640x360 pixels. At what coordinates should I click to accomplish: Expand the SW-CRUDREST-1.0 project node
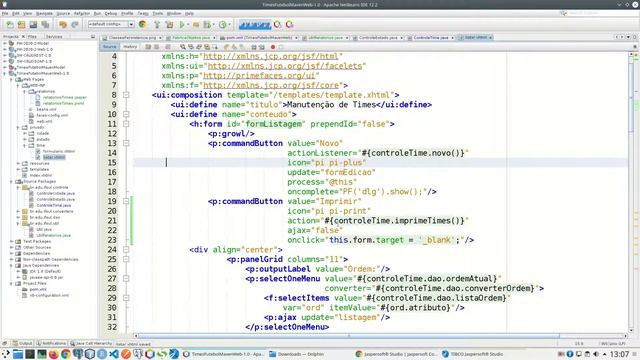5,55
